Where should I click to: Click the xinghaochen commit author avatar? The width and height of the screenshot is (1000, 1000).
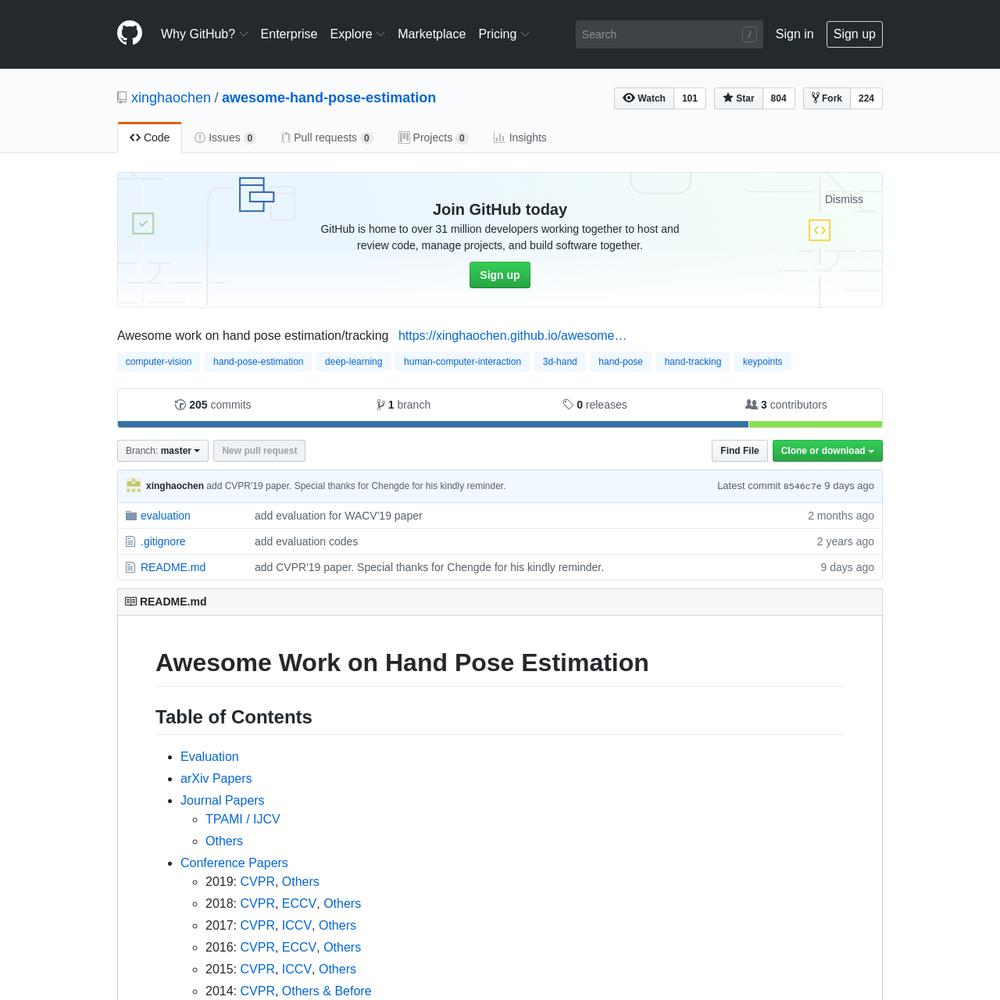click(133, 485)
